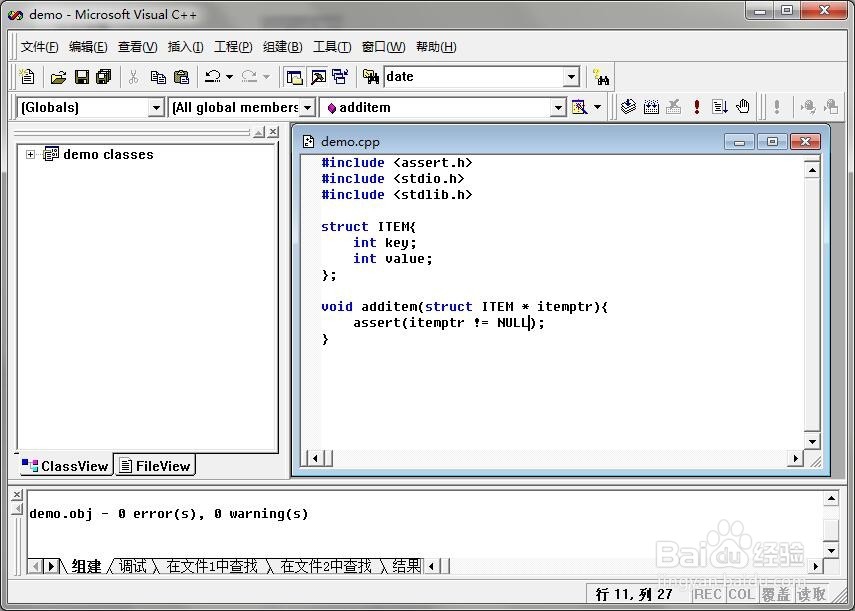Select the 组建 output tab
This screenshot has width=855, height=611.
[x=86, y=566]
